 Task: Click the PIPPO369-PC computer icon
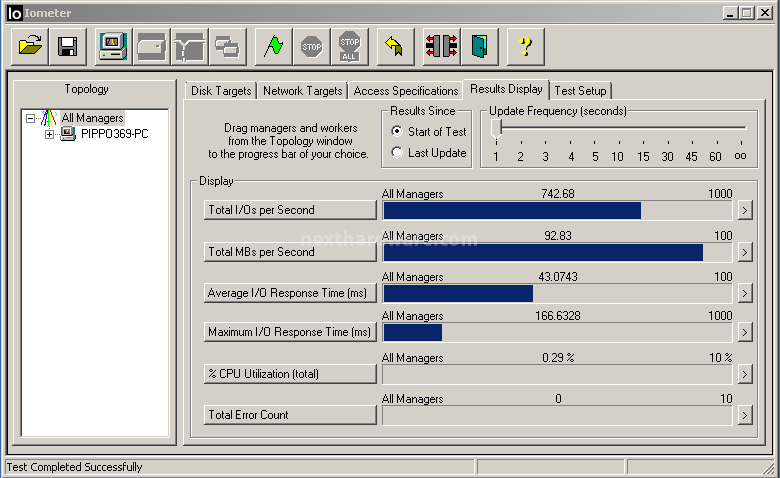pos(68,133)
